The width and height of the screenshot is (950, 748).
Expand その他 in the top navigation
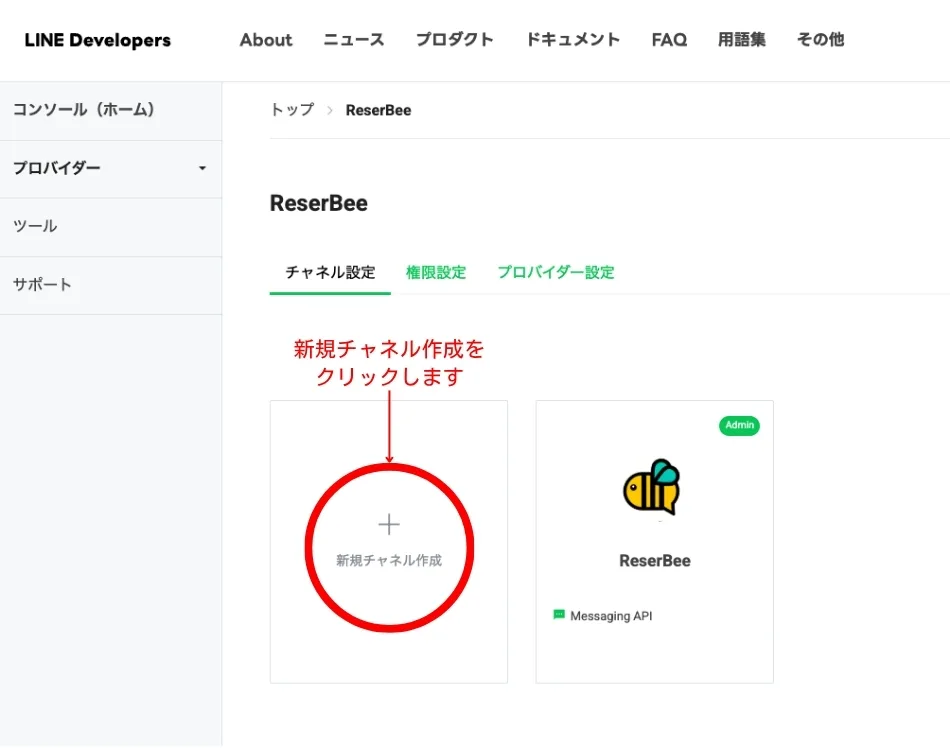click(x=820, y=40)
